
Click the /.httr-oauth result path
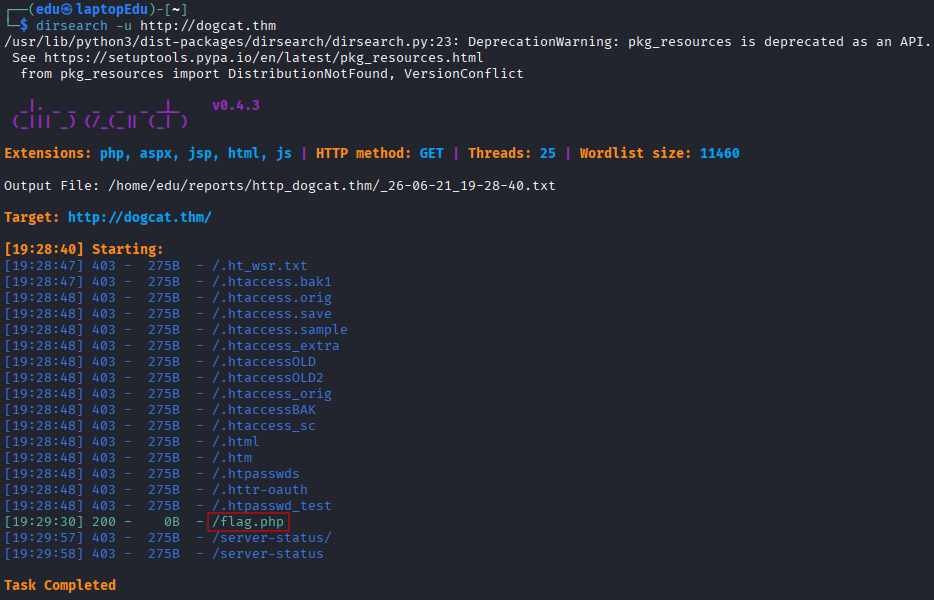point(260,489)
